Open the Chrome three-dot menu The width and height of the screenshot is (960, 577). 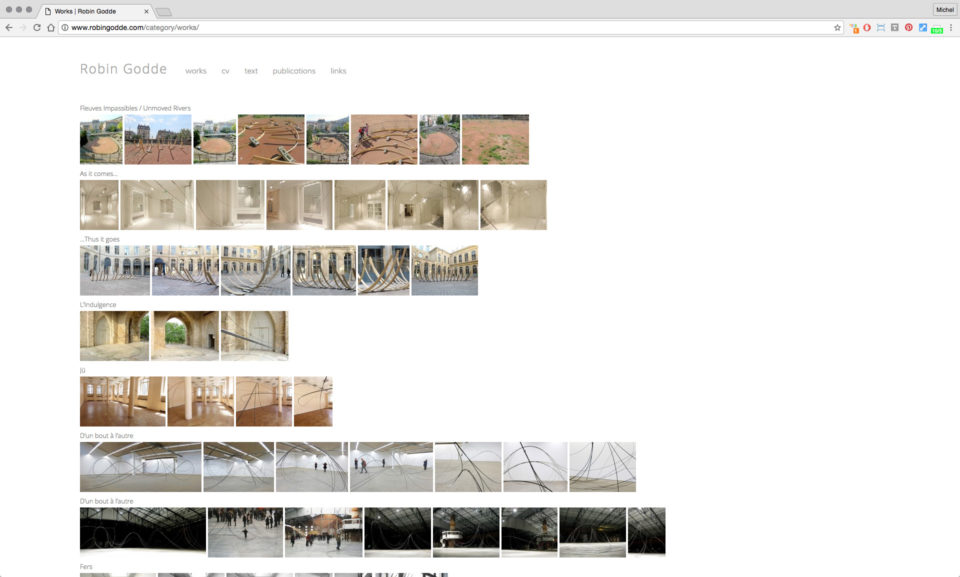[x=951, y=27]
